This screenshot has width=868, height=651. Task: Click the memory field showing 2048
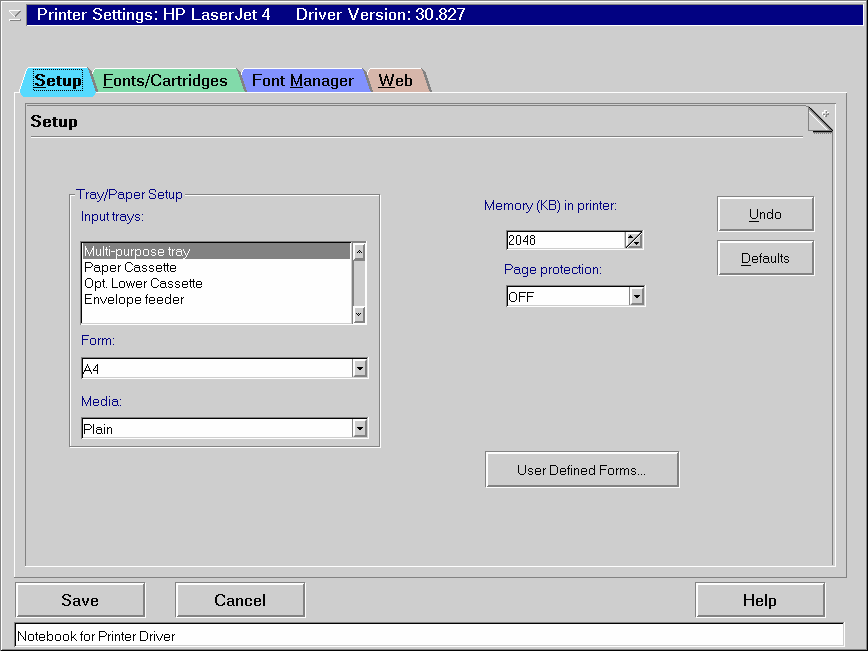tap(566, 240)
